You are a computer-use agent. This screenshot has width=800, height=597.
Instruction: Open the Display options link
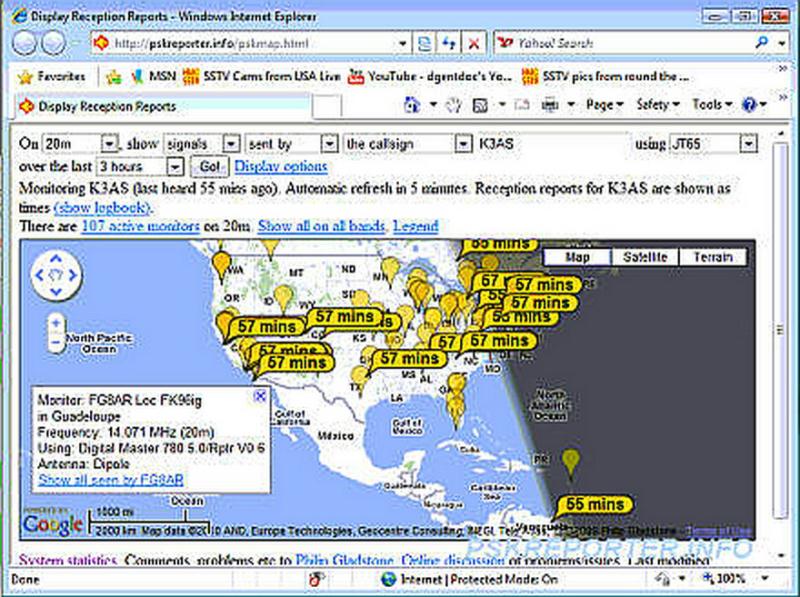[x=281, y=166]
